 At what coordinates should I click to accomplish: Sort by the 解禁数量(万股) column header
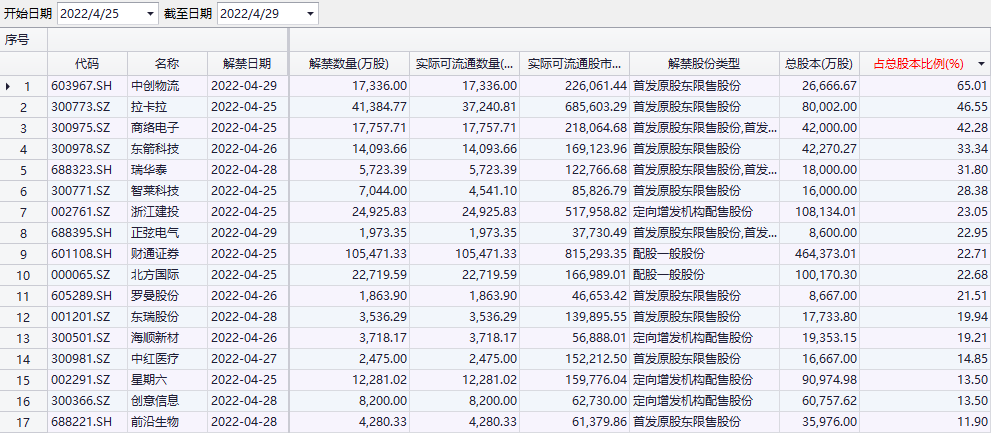tap(349, 64)
